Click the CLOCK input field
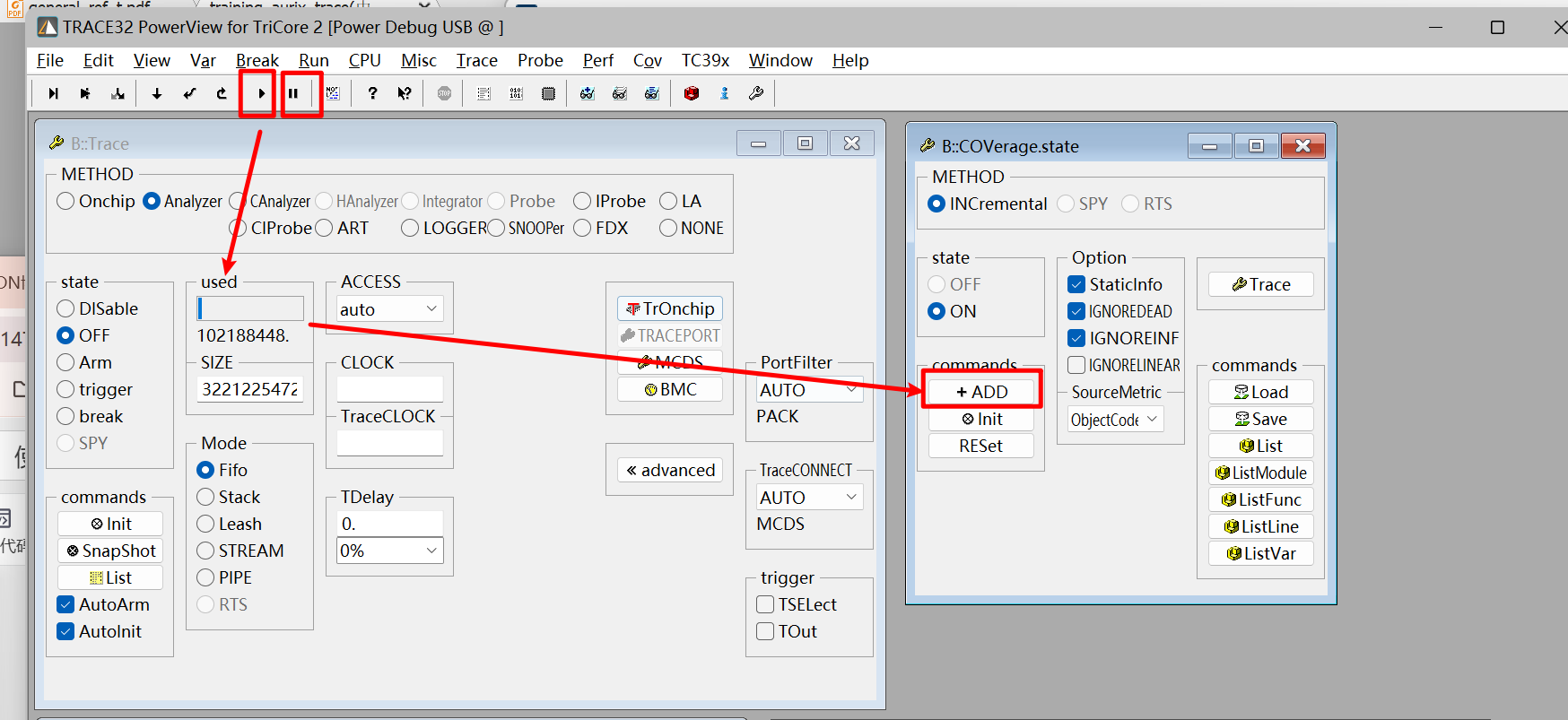 pos(389,389)
